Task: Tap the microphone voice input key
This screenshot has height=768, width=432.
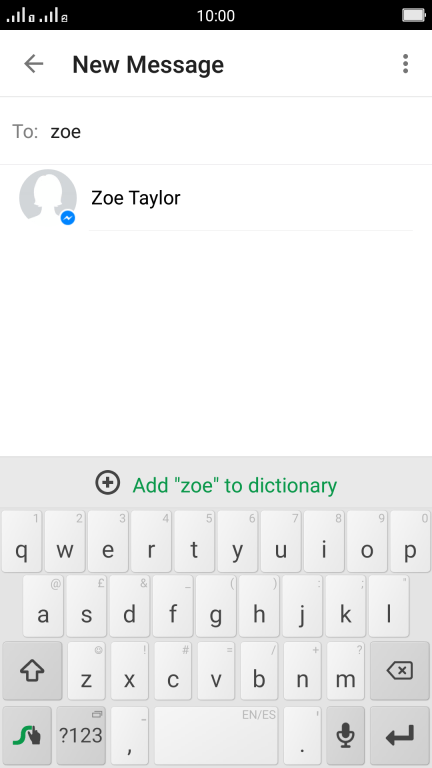Action: tap(345, 735)
